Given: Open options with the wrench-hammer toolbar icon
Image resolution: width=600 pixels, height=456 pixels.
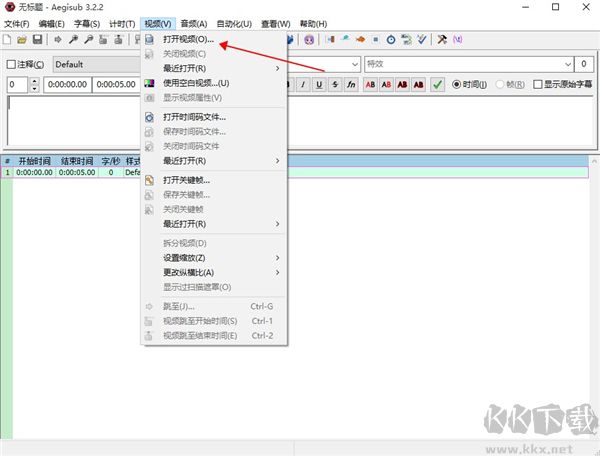Looking at the screenshot, I should point(441,40).
